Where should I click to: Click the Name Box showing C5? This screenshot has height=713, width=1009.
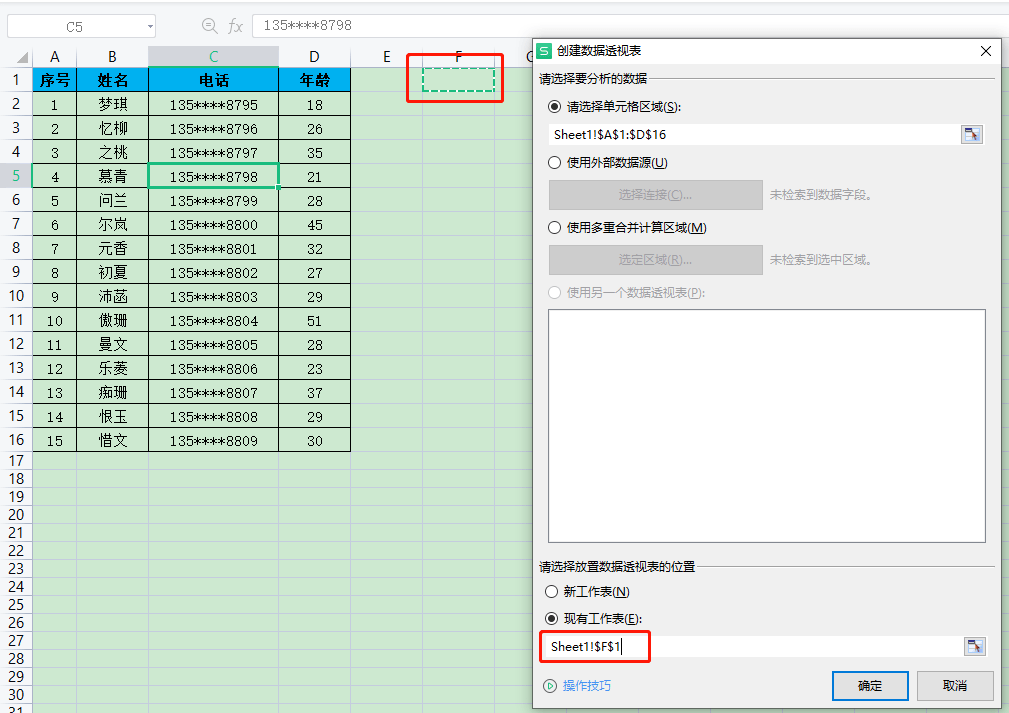75,27
